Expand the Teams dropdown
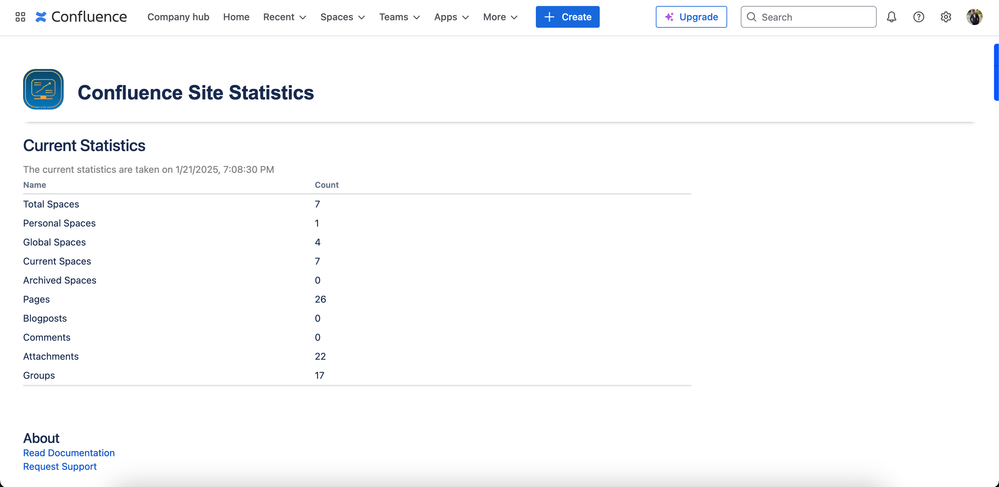Viewport: 999px width, 487px height. pos(399,17)
